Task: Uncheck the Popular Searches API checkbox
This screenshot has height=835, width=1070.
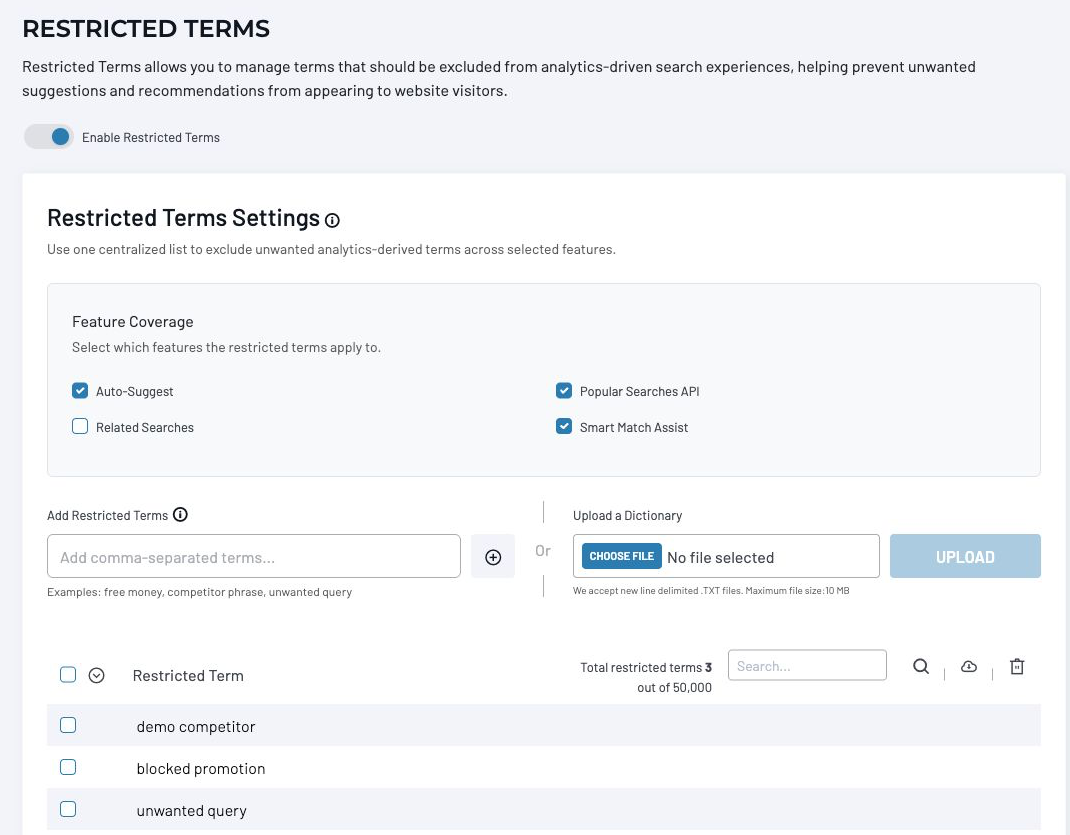Action: click(x=564, y=391)
